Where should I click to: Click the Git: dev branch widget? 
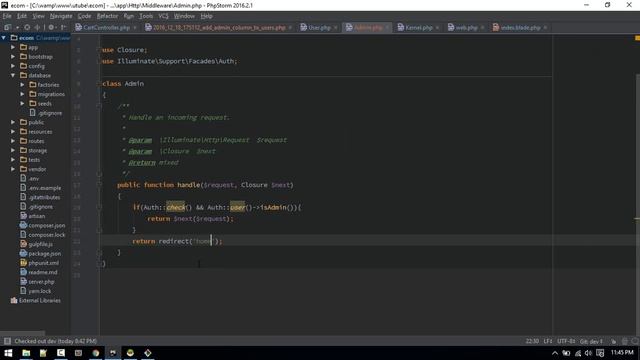click(591, 341)
